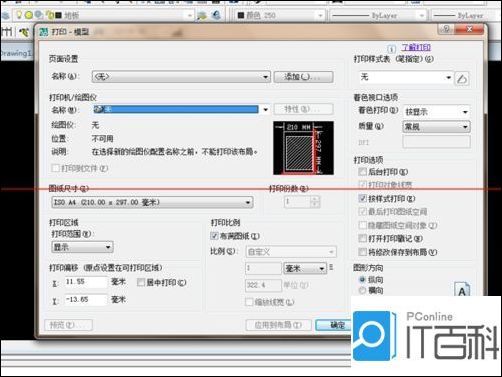The height and width of the screenshot is (377, 502).
Task: Open the 打印样式表 无 dropdown
Action: click(406, 78)
